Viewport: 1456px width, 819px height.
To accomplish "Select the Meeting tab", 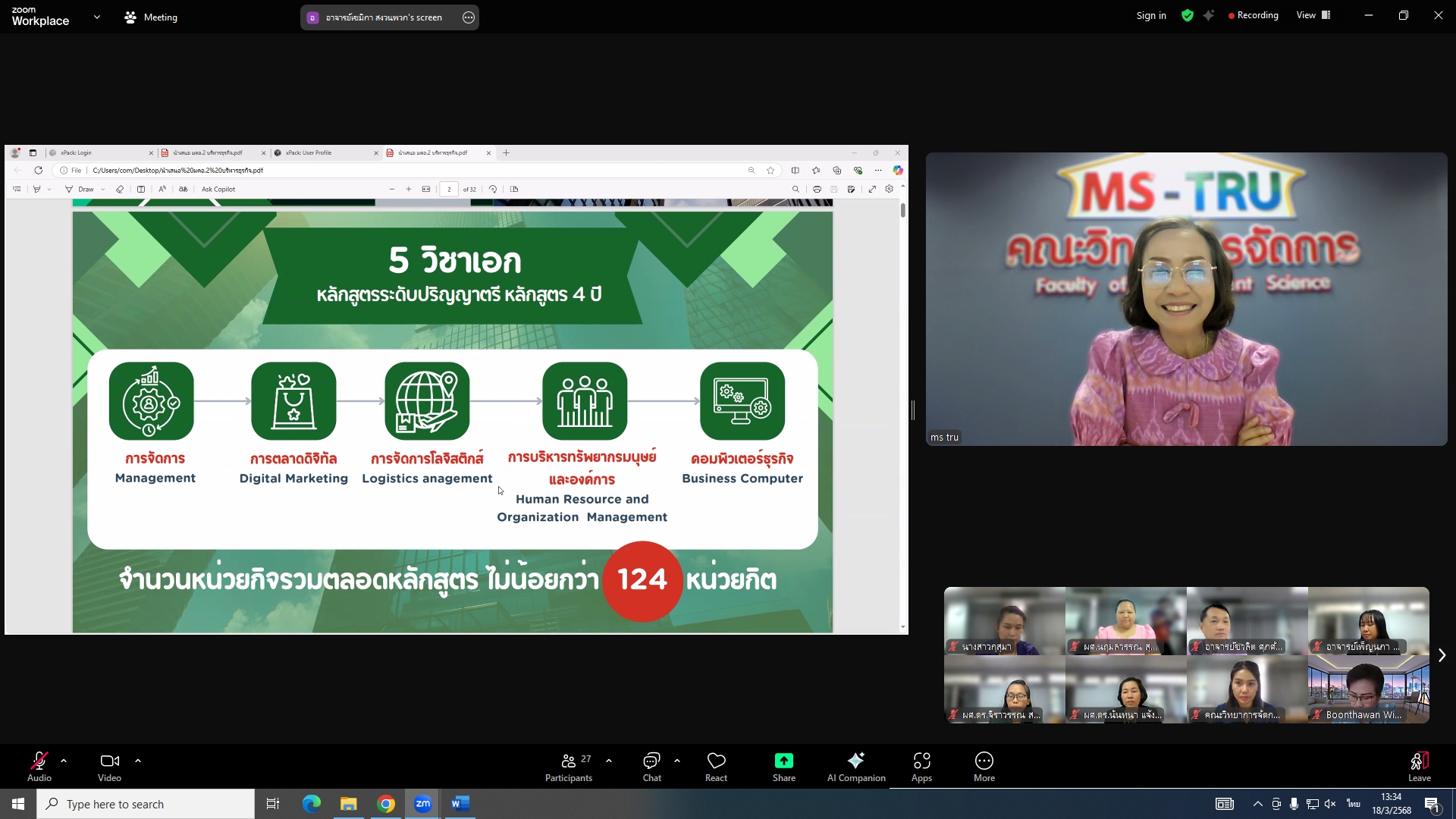I will point(151,17).
